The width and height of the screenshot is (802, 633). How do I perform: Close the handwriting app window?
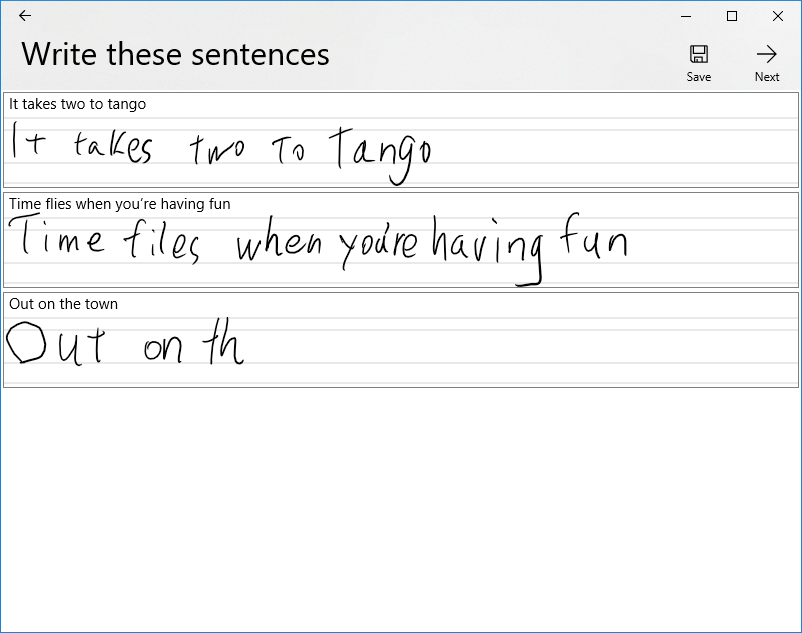tap(778, 16)
